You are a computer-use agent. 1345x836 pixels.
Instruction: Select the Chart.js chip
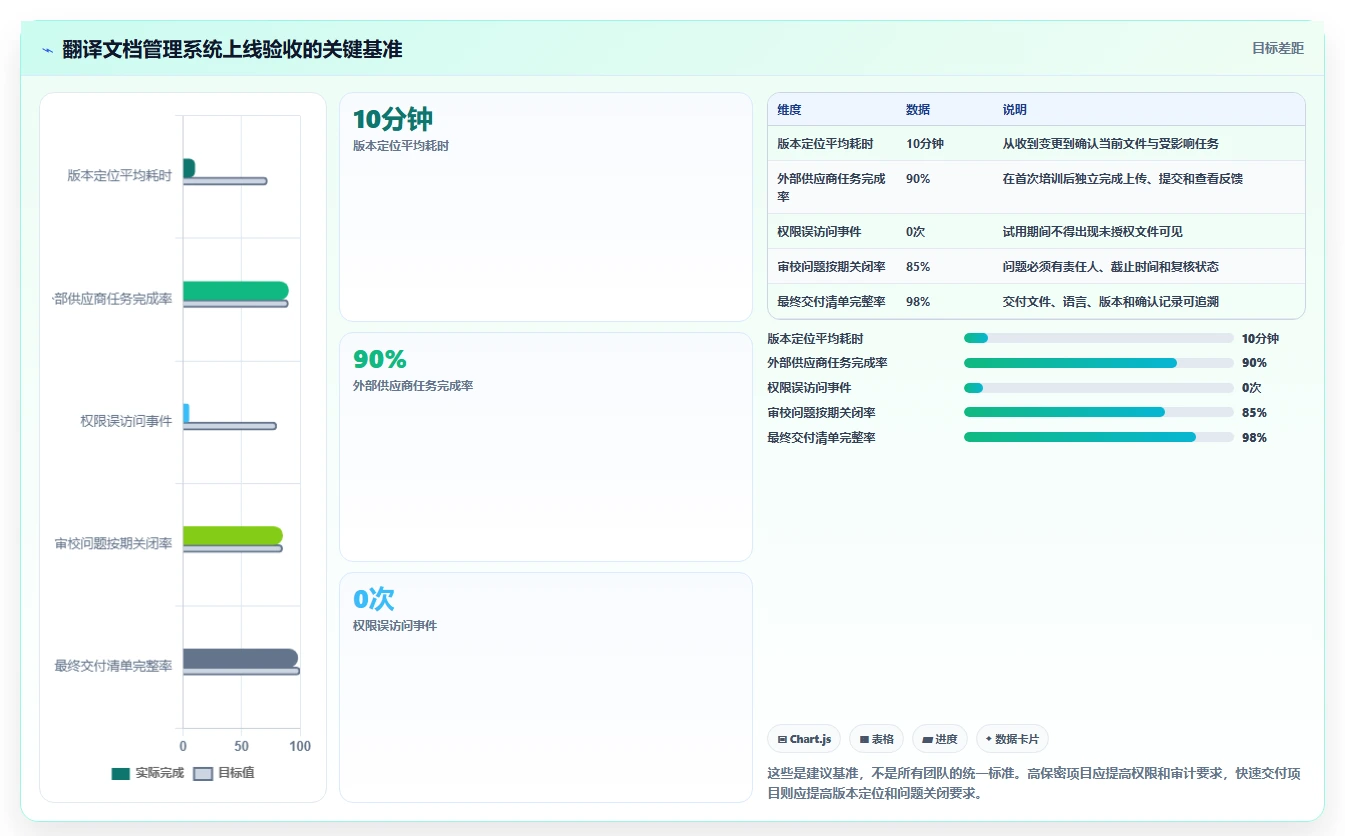click(x=804, y=739)
